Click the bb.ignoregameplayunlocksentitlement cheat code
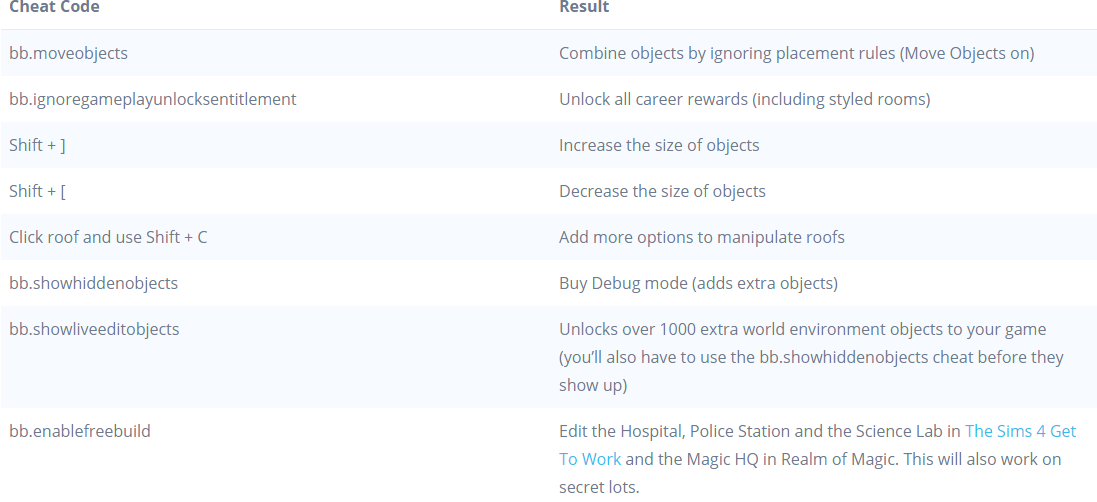This screenshot has height=502, width=1097. (x=152, y=99)
